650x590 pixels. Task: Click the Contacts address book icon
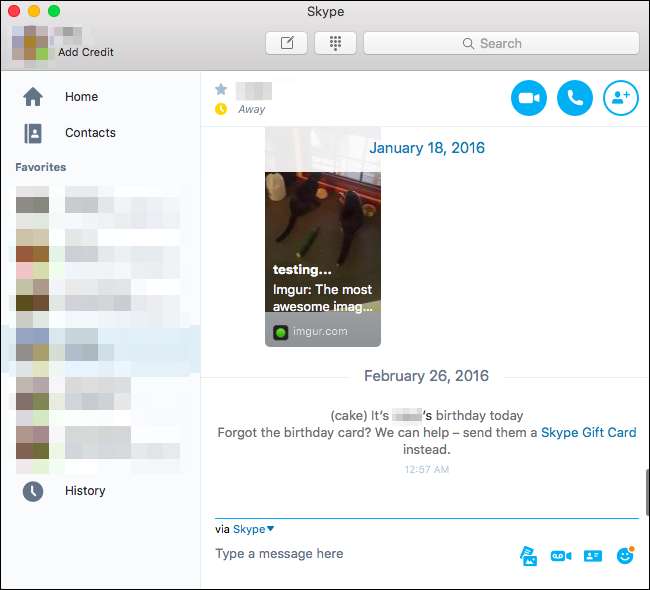(33, 133)
